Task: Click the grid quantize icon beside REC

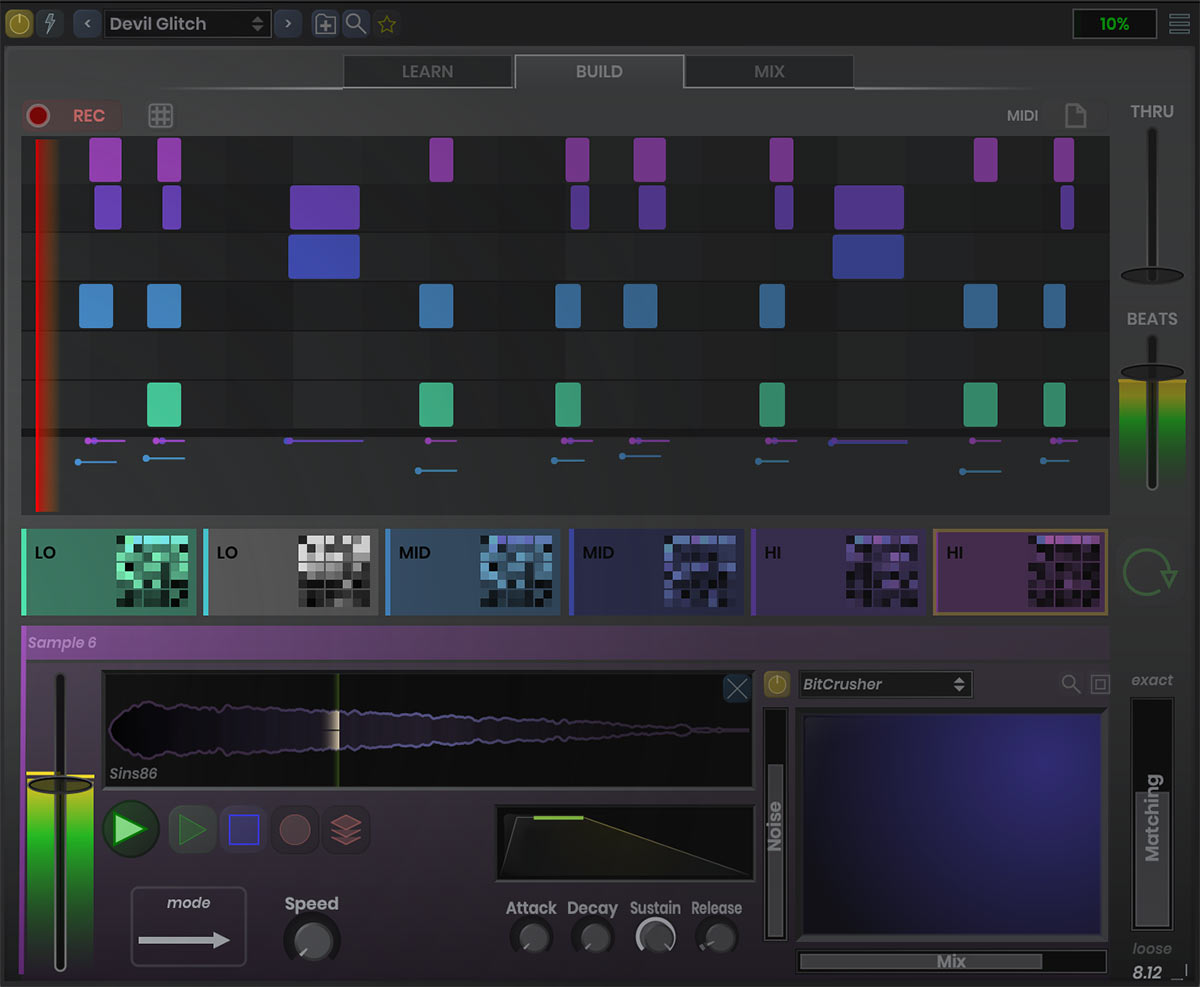Action: click(x=160, y=115)
